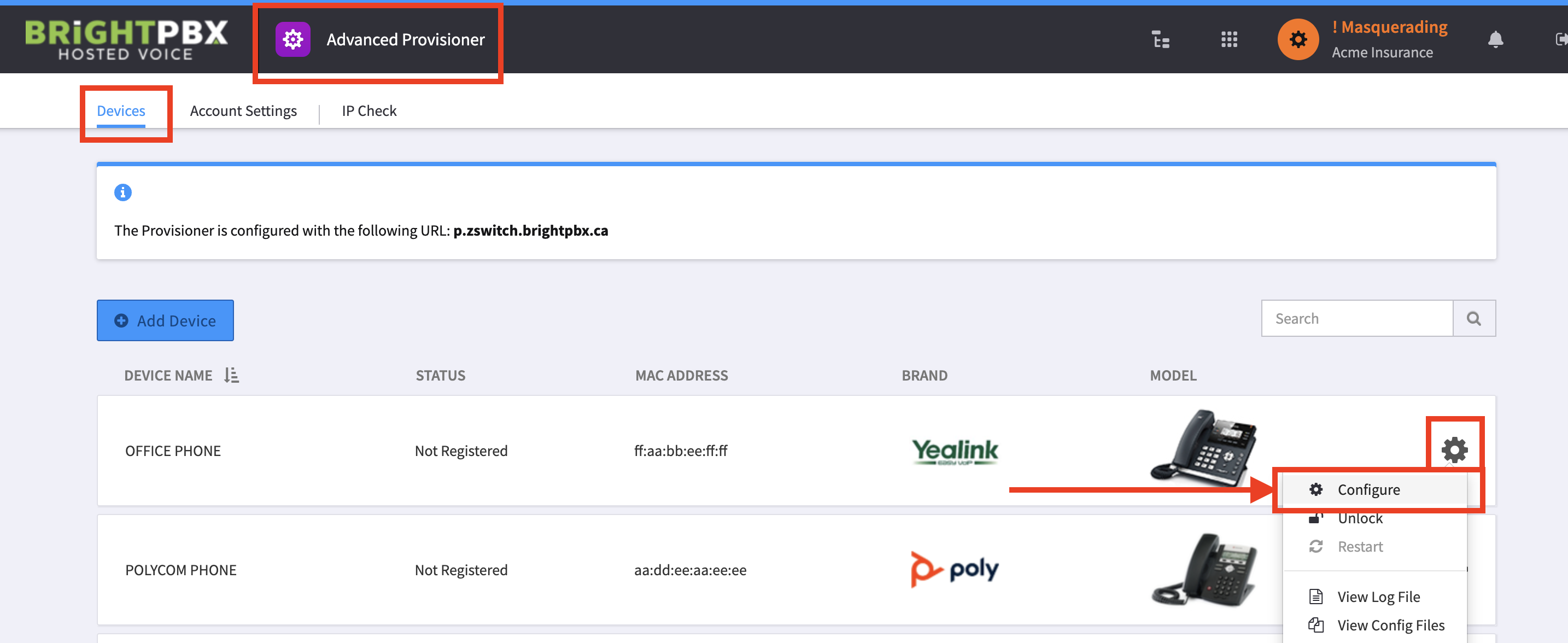
Task: Choose View Log File in the menu
Action: click(1374, 597)
